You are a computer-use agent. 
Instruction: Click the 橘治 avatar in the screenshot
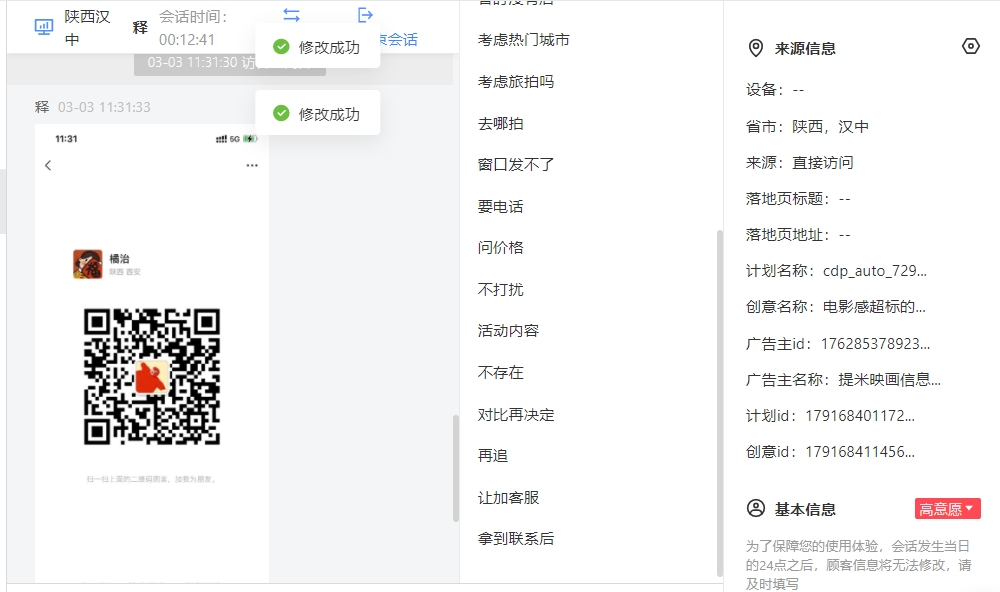(87, 264)
